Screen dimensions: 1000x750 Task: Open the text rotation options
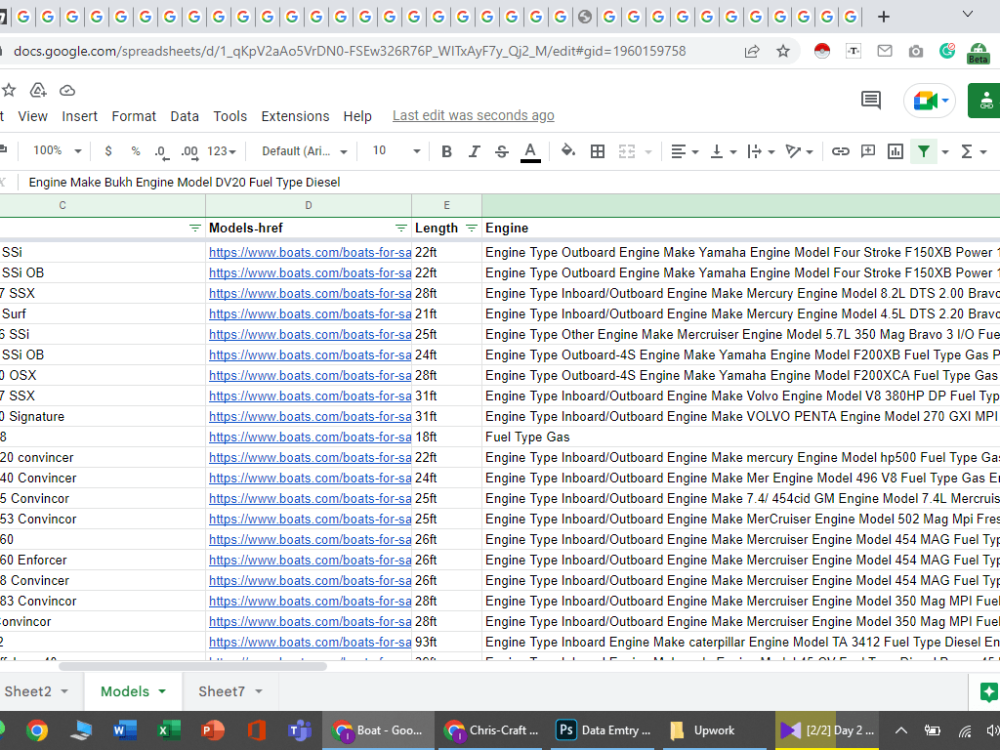798,151
